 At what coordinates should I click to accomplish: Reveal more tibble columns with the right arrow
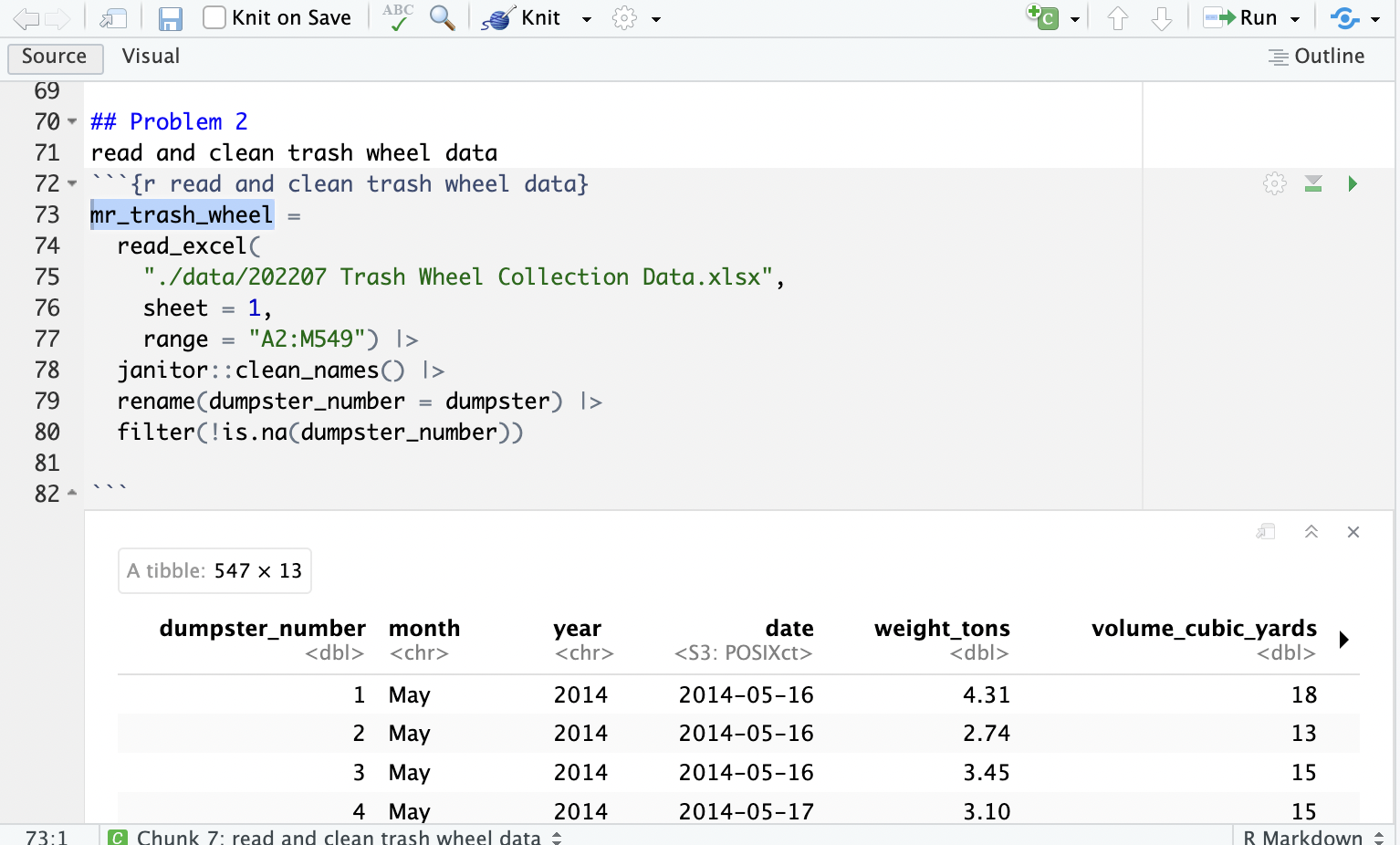pos(1343,640)
